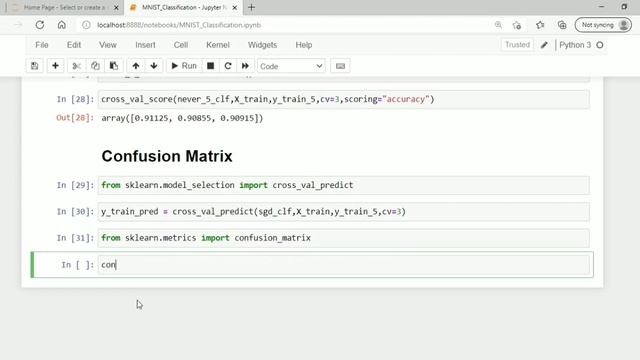Screen dimensions: 640x360
Task: View site information icon in address bar
Action: click(x=86, y=25)
